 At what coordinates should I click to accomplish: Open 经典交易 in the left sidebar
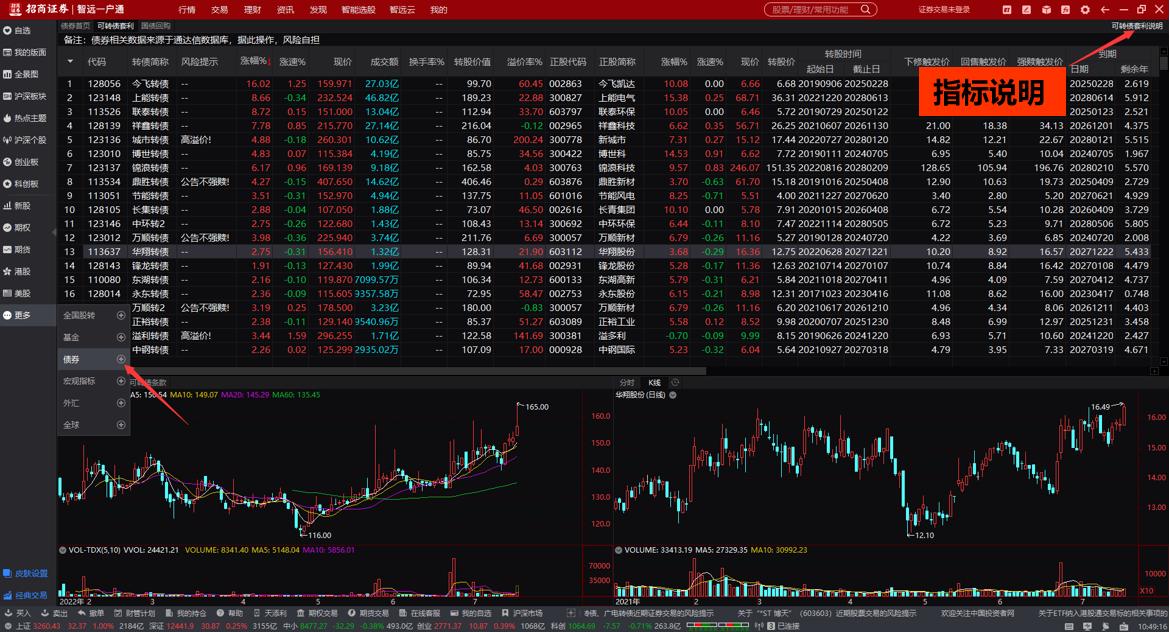pyautogui.click(x=26, y=595)
